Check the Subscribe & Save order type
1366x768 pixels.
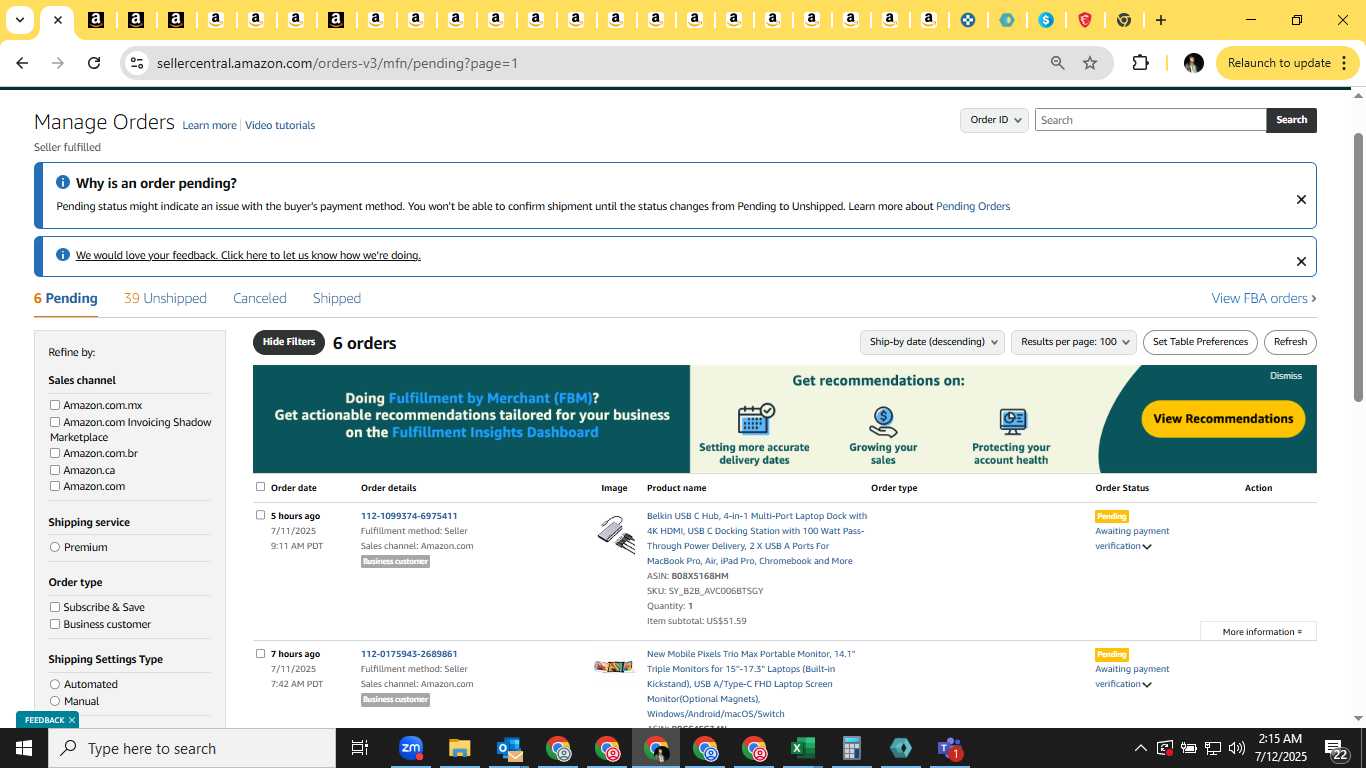pyautogui.click(x=55, y=607)
